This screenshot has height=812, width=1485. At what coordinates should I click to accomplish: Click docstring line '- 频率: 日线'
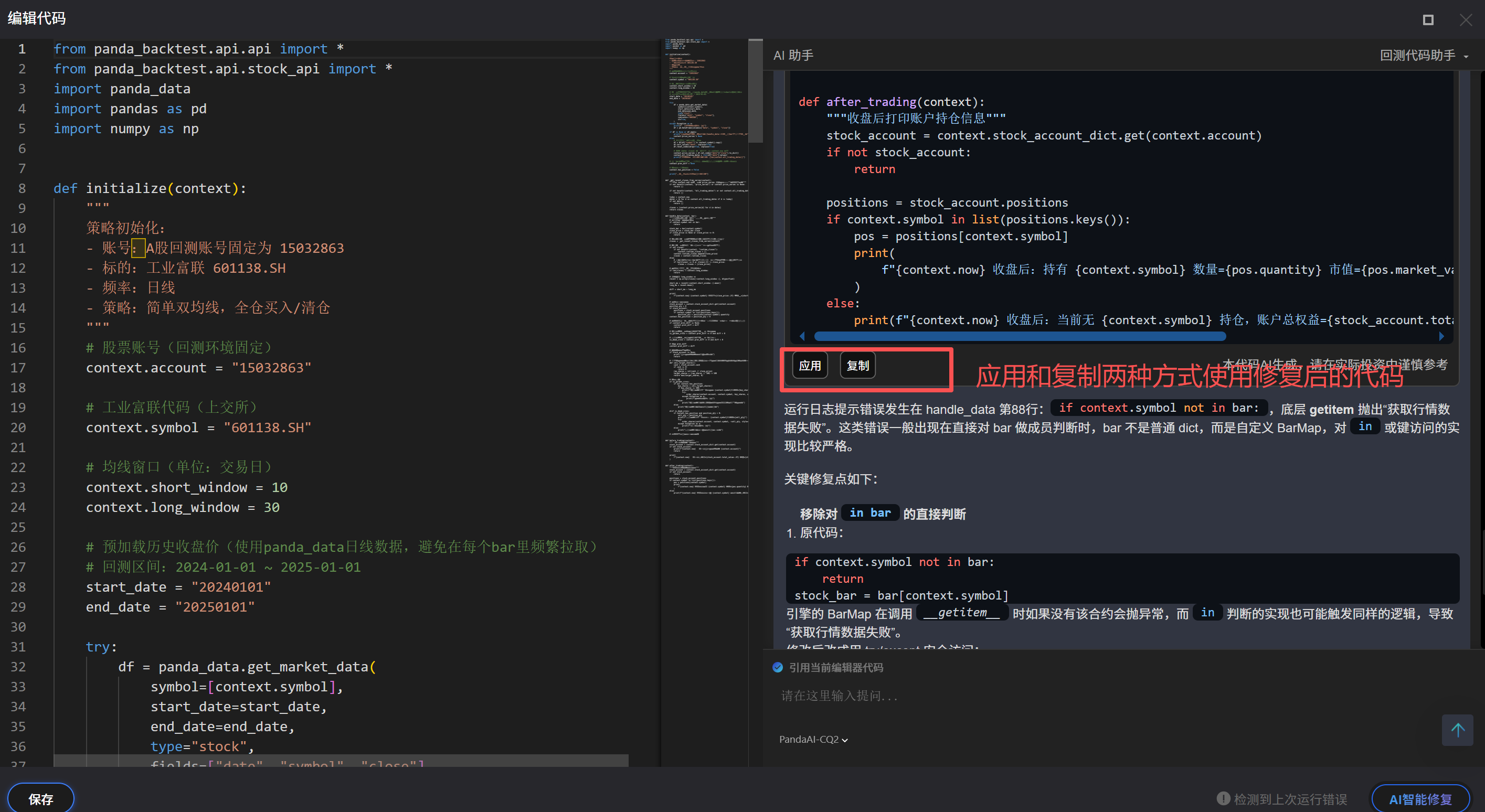[130, 288]
